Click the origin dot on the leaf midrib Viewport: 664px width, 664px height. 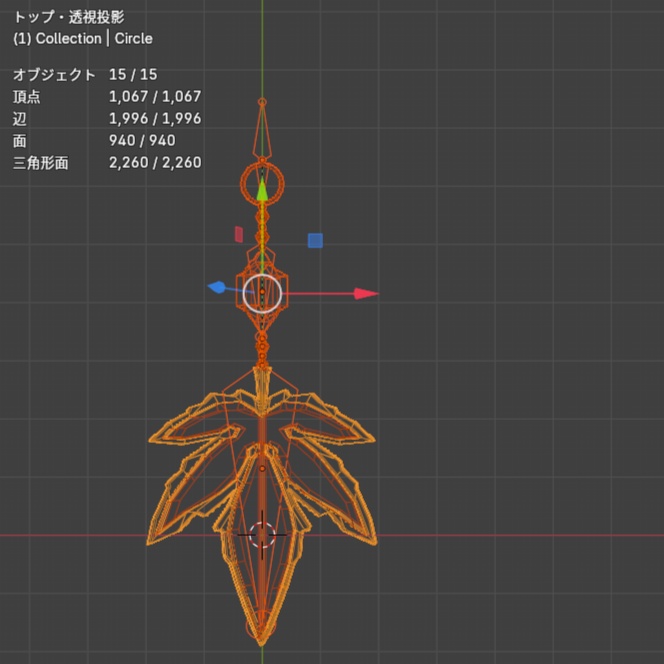262,468
